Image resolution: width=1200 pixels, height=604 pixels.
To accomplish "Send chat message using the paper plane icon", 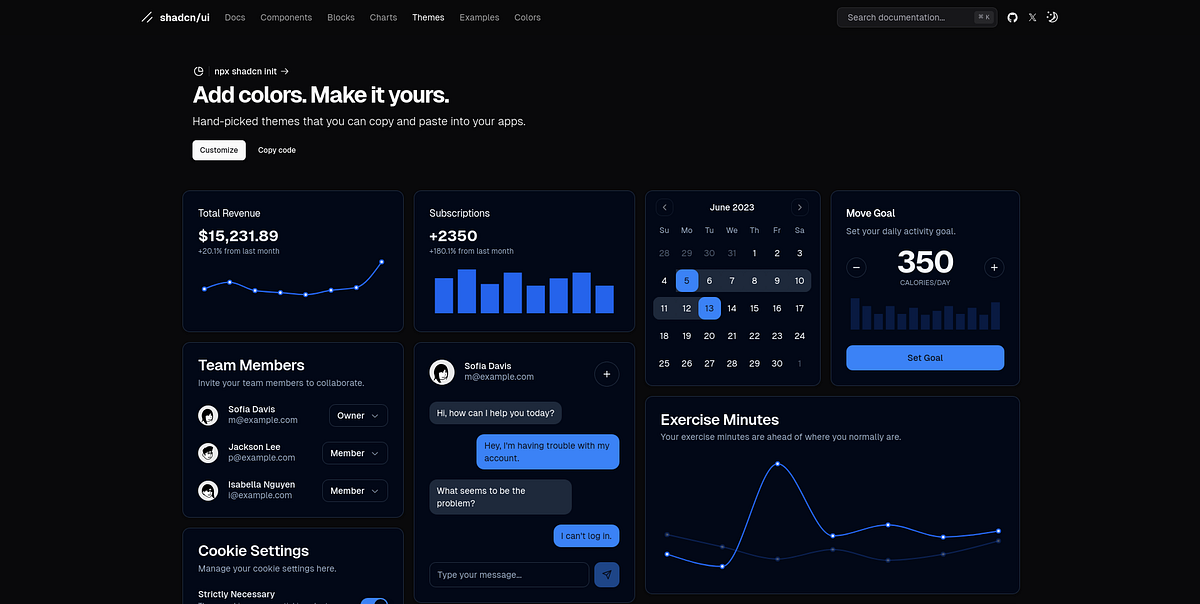I will (x=607, y=574).
